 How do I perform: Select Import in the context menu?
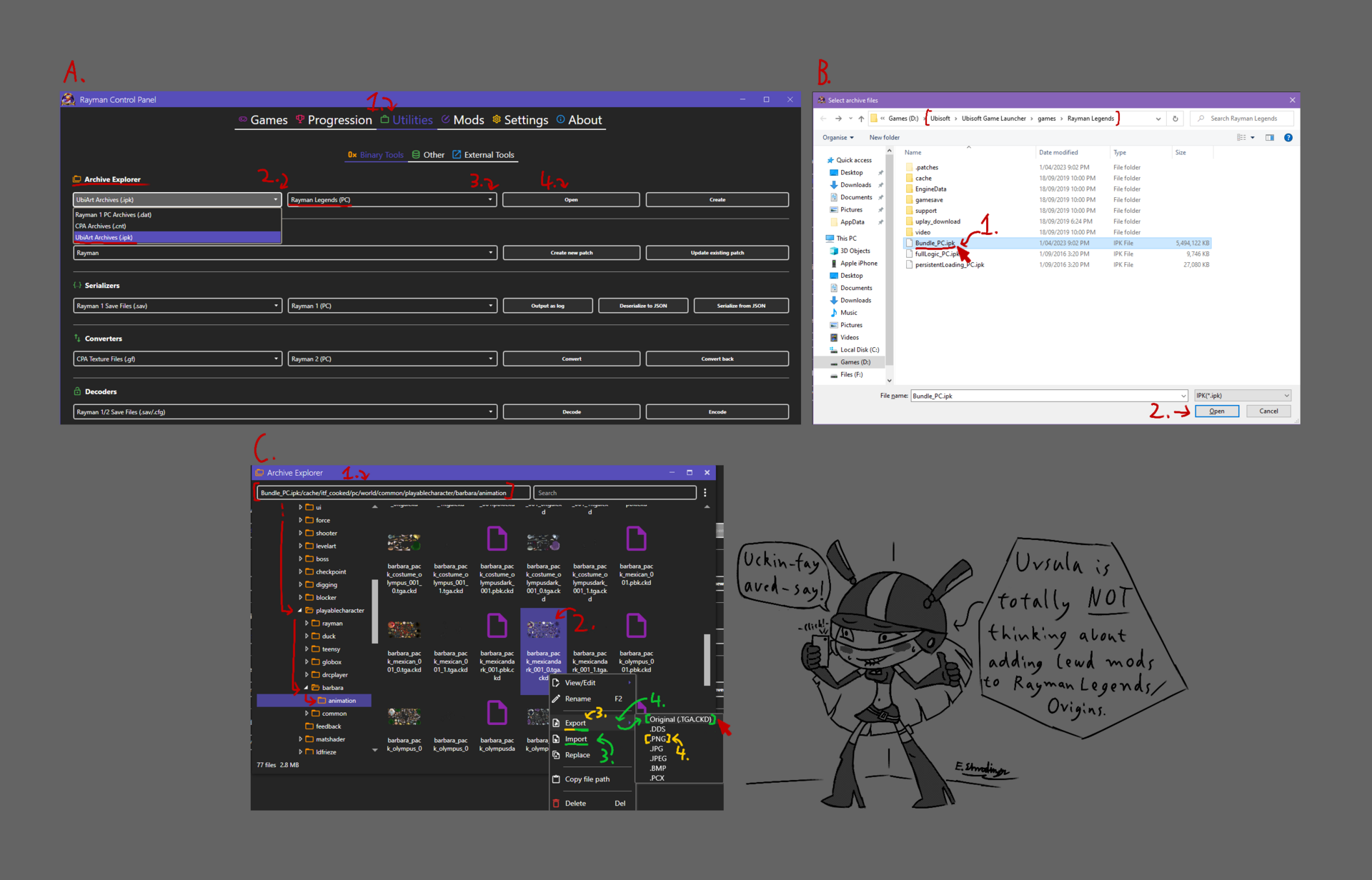592,739
